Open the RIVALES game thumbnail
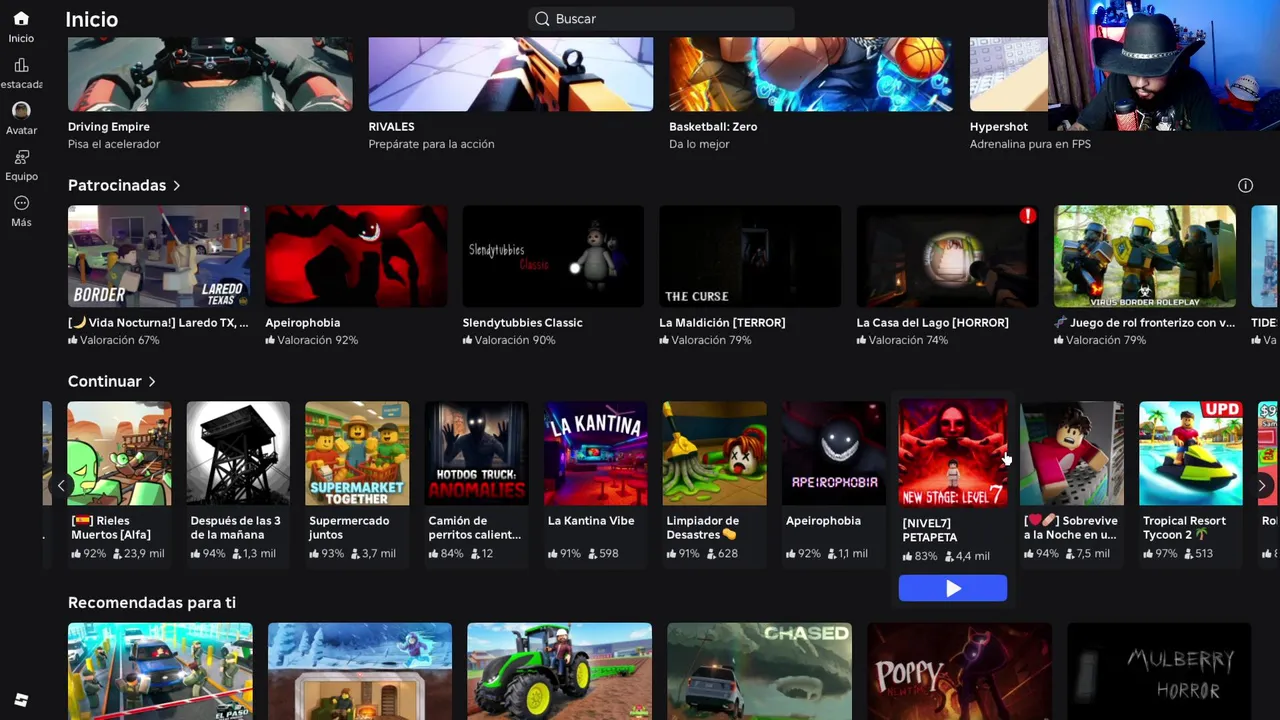1280x720 pixels. 511,74
